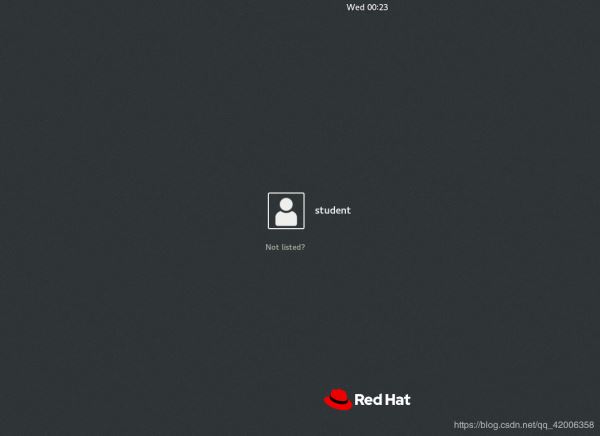
Task: Click the blog.csdn.net watermark URL
Action: tap(524, 425)
